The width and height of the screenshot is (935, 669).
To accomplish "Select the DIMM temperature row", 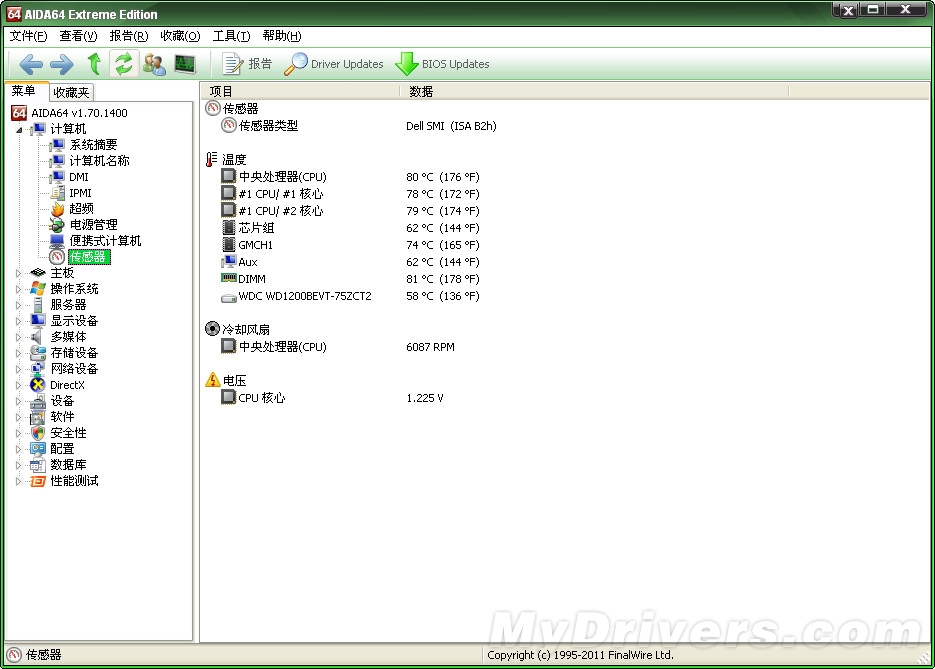I will tap(350, 278).
